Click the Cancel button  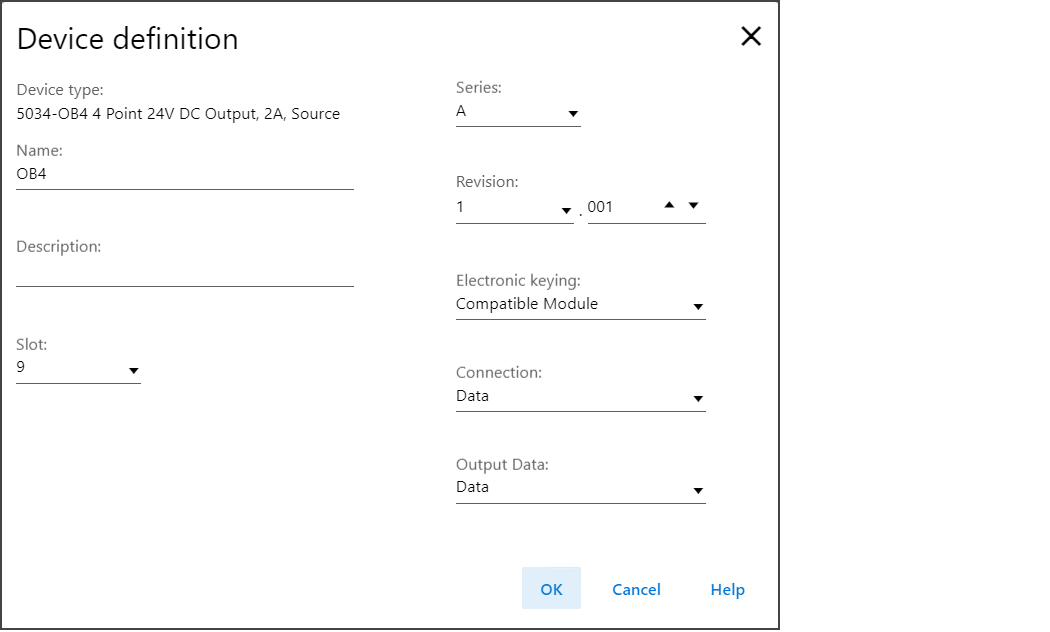coord(636,590)
